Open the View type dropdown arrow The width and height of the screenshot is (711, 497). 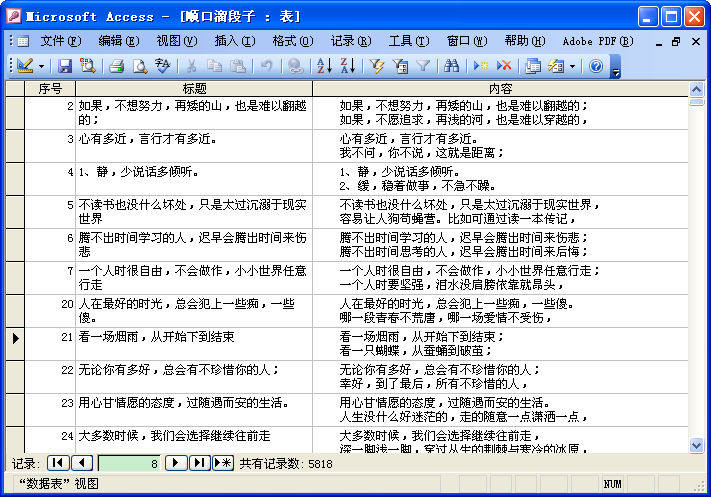click(41, 66)
